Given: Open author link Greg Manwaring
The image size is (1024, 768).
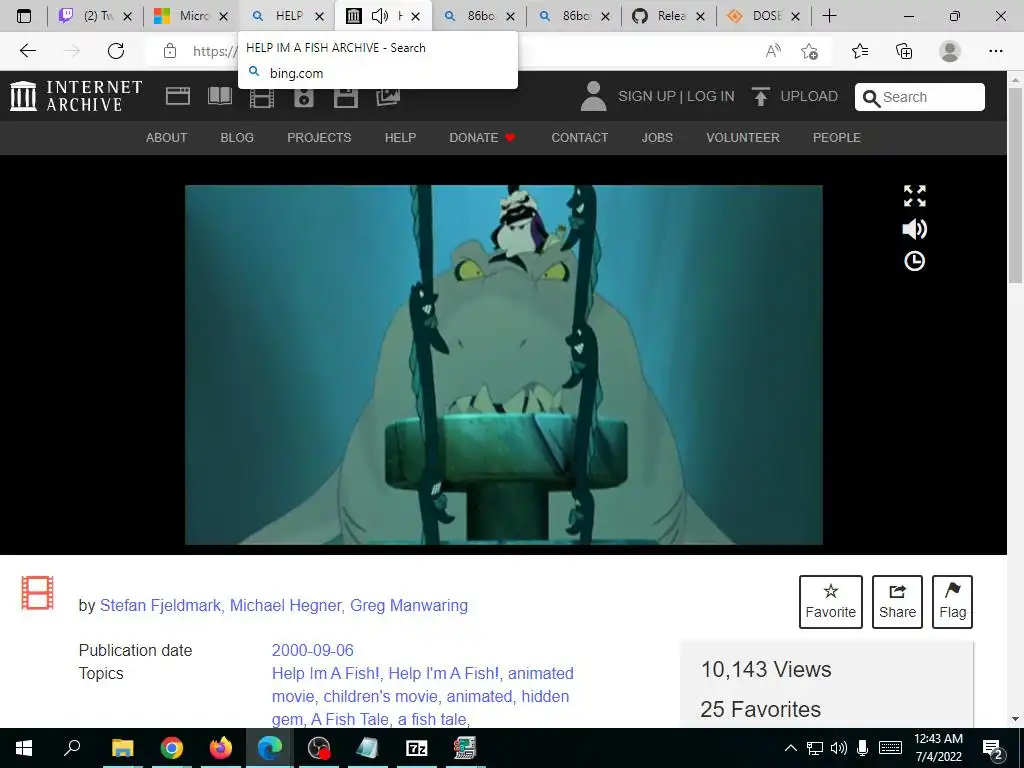Looking at the screenshot, I should click(x=409, y=605).
